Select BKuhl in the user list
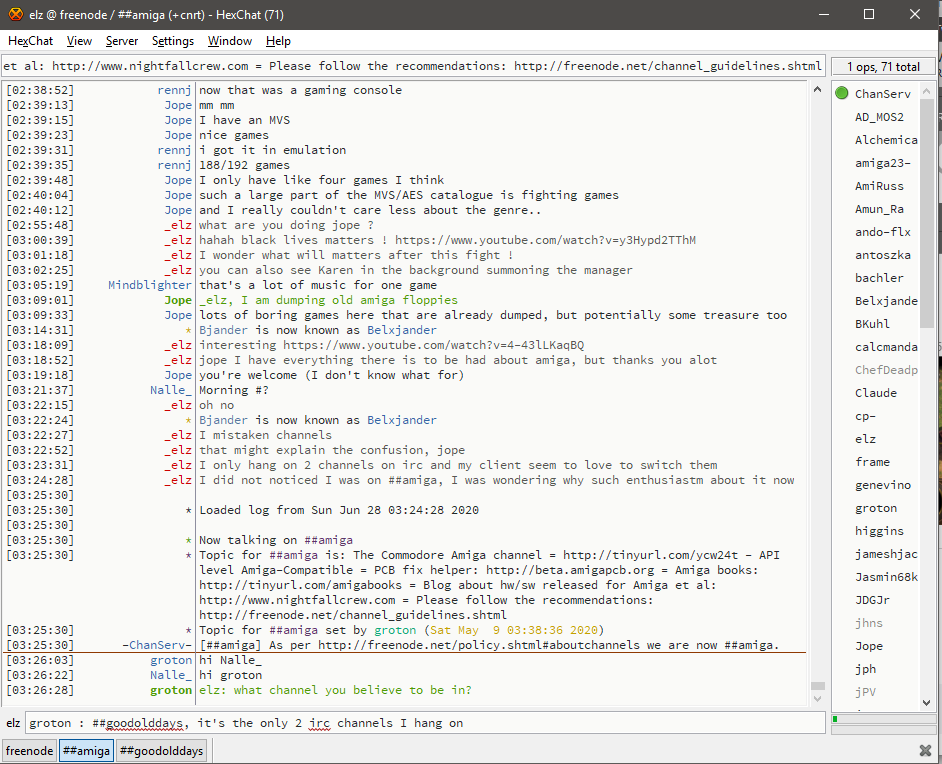This screenshot has height=764, width=942. 872,324
